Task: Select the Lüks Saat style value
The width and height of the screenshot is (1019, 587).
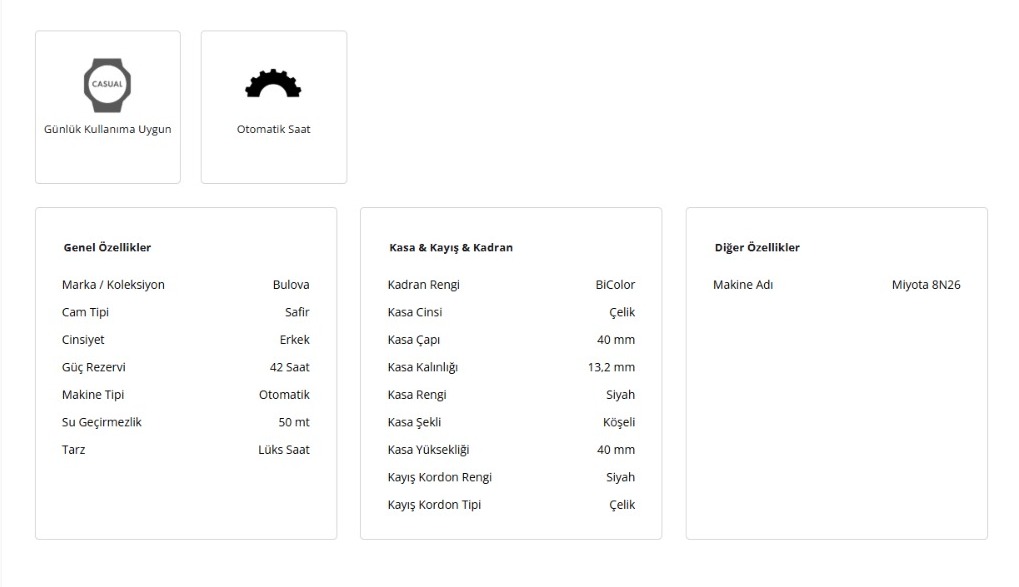Action: (284, 450)
